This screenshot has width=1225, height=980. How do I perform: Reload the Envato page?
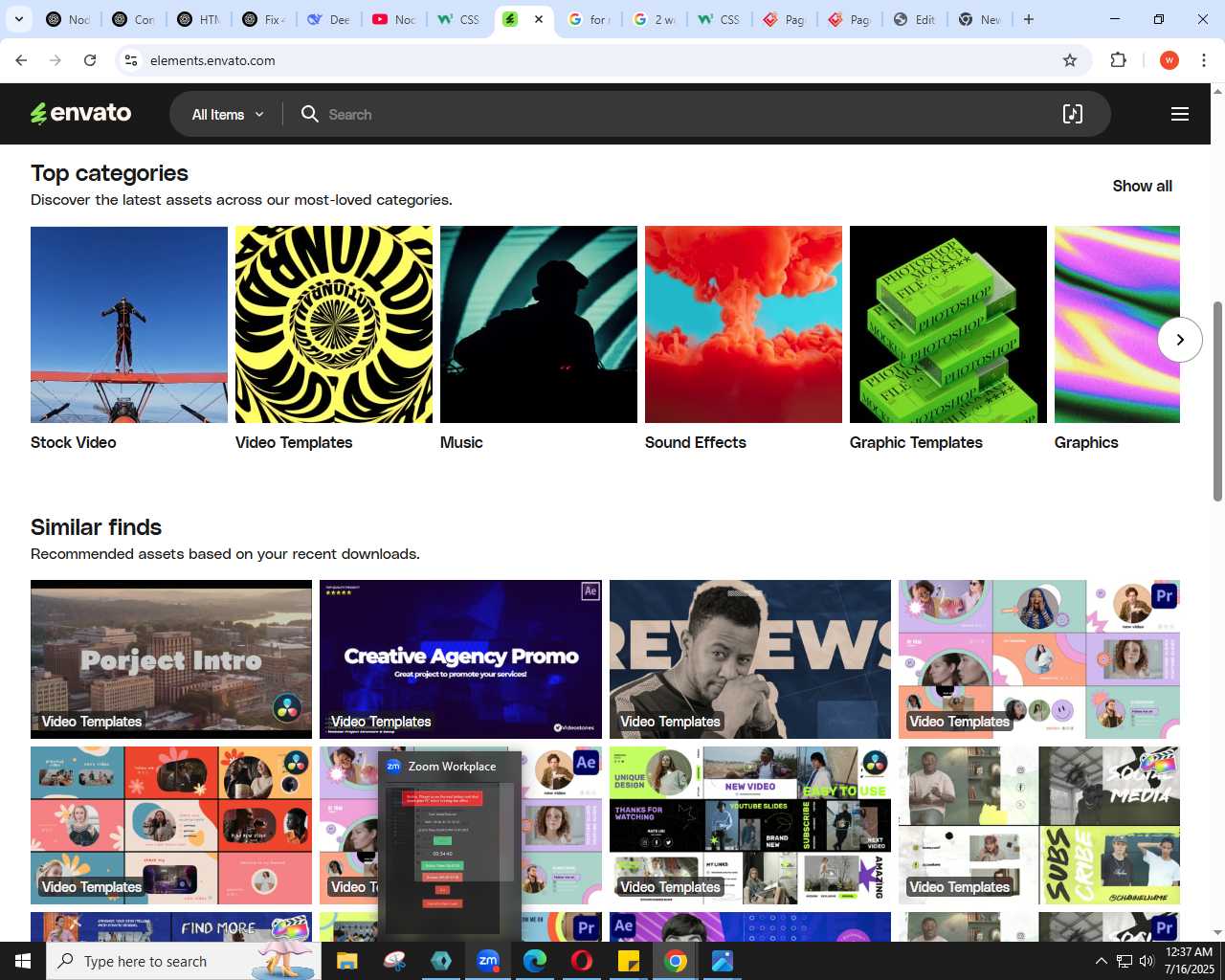pos(90,60)
